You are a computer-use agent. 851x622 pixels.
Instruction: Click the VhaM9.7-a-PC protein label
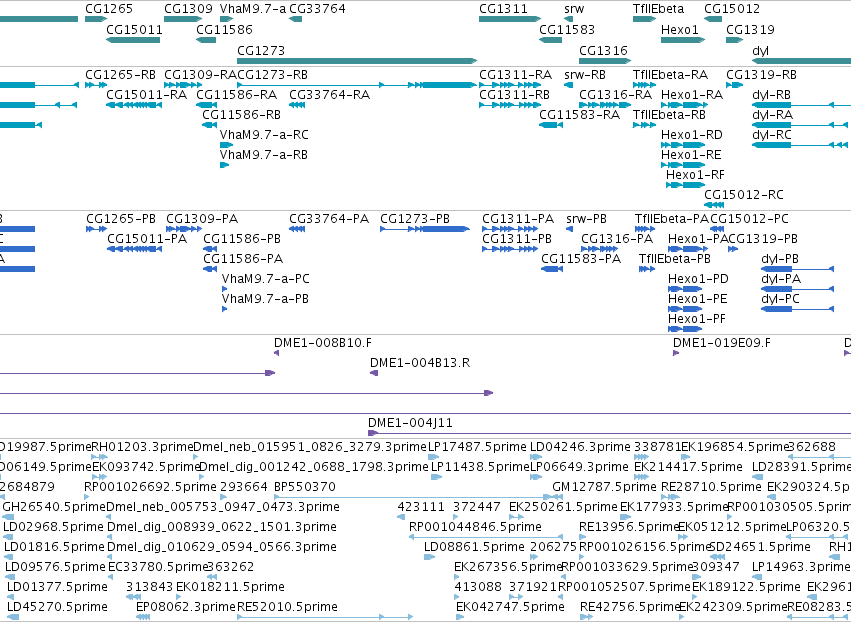265,279
